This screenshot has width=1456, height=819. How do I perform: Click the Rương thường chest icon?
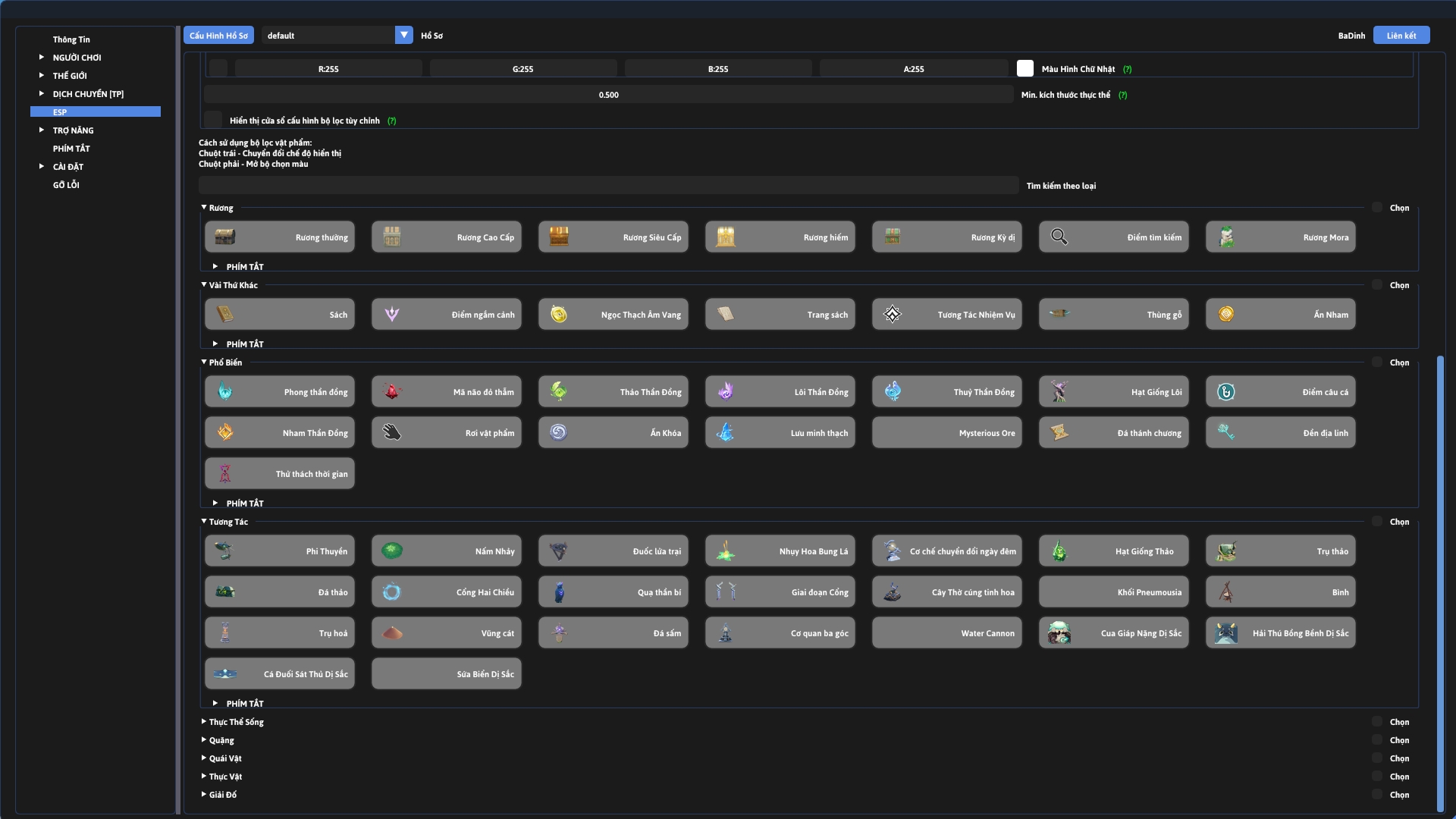point(224,237)
